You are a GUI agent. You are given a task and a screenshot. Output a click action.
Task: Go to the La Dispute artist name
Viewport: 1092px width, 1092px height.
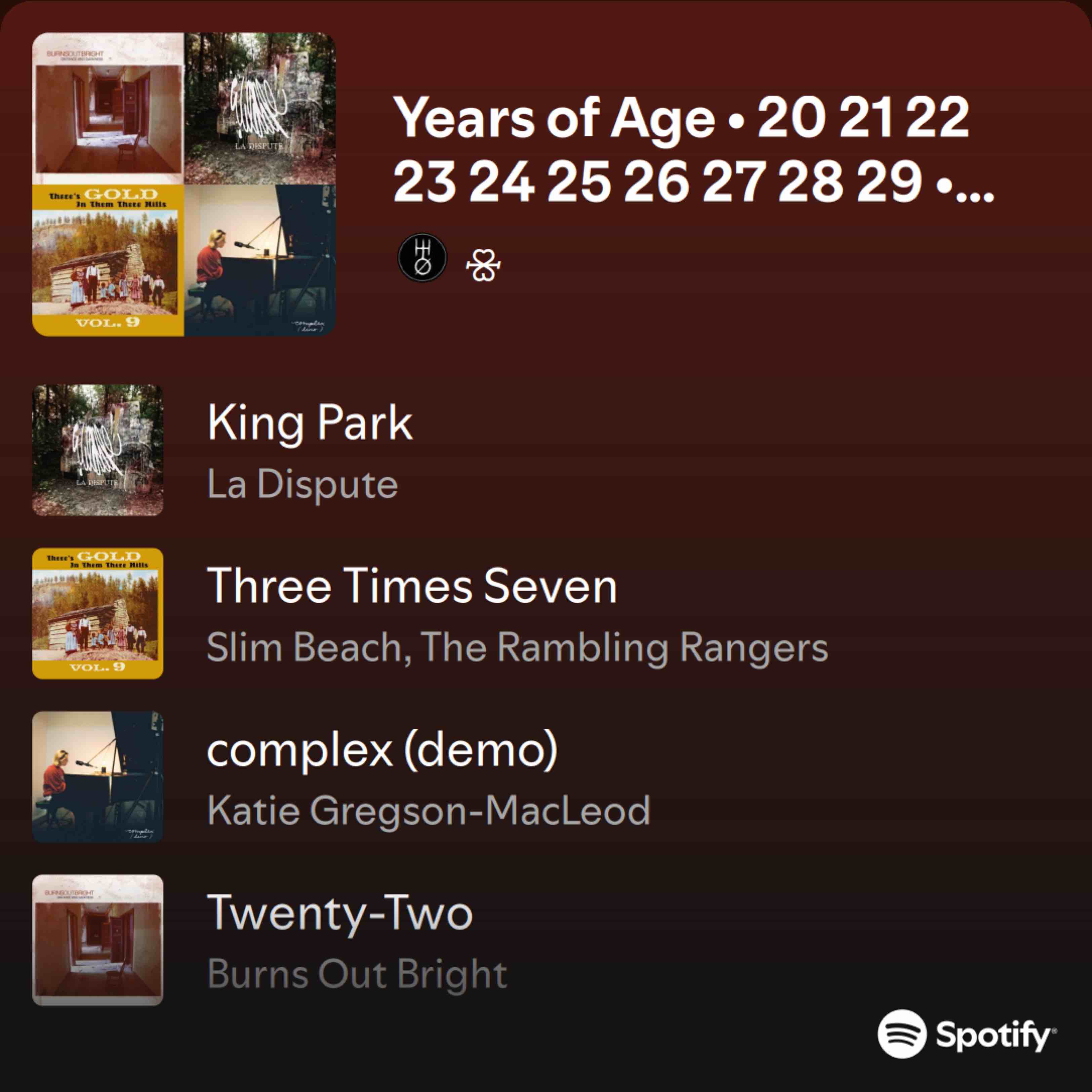(302, 484)
